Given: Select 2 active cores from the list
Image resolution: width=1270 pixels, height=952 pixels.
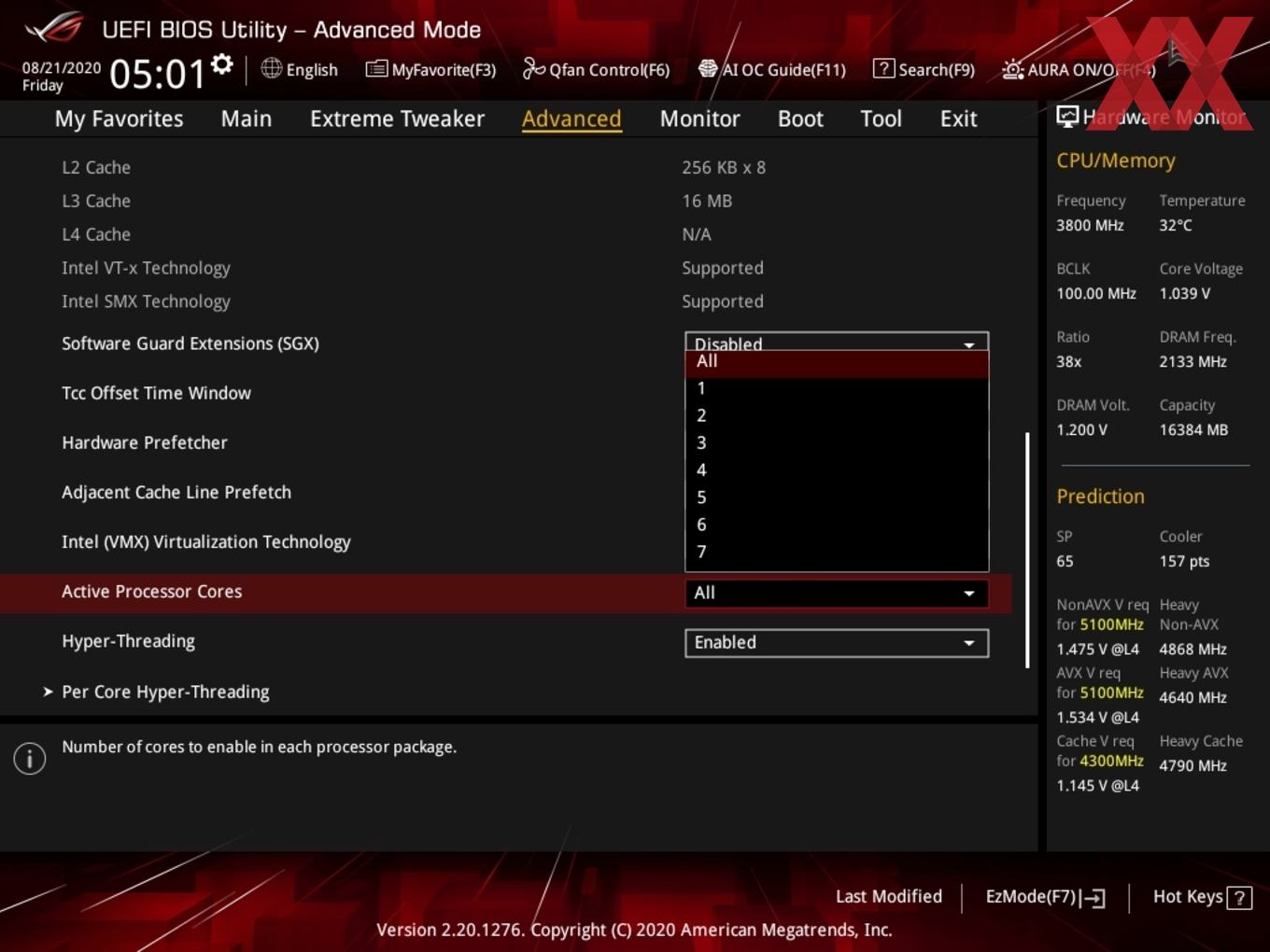Looking at the screenshot, I should [837, 415].
